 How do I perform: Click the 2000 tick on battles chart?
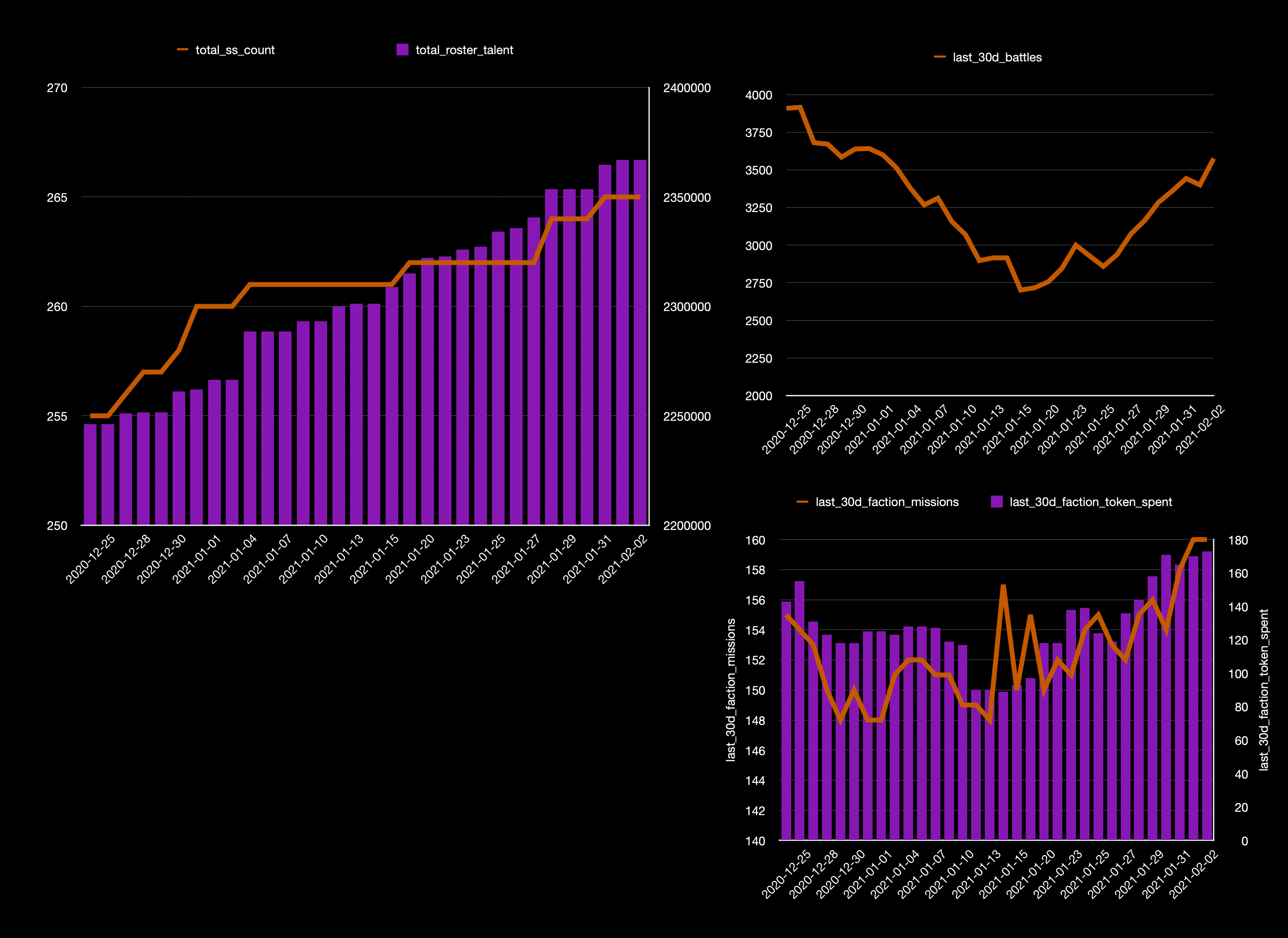759,396
